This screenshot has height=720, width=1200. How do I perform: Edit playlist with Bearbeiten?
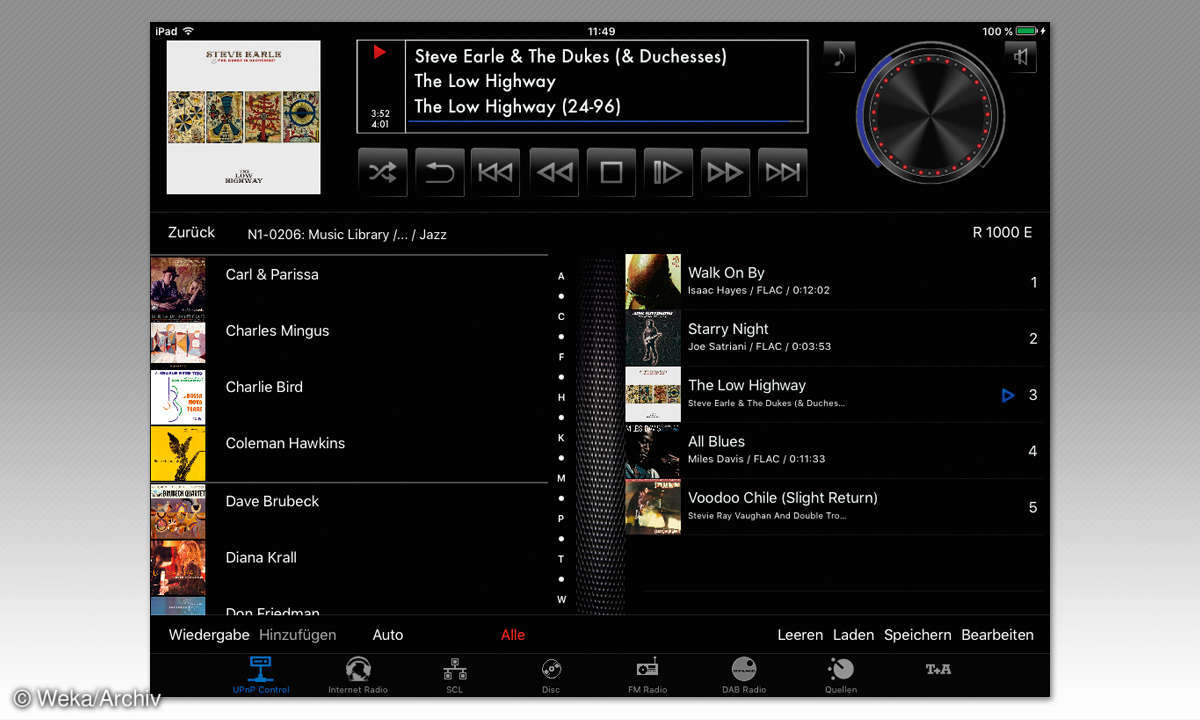click(997, 635)
